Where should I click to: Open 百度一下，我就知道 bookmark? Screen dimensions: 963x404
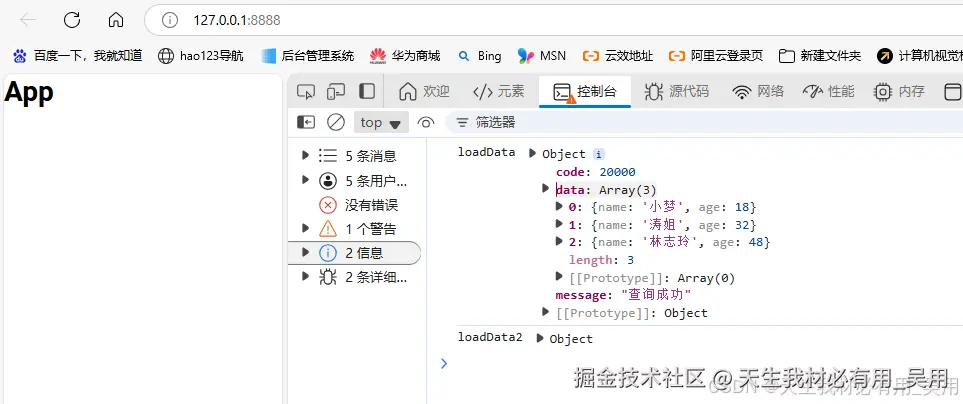coord(77,56)
